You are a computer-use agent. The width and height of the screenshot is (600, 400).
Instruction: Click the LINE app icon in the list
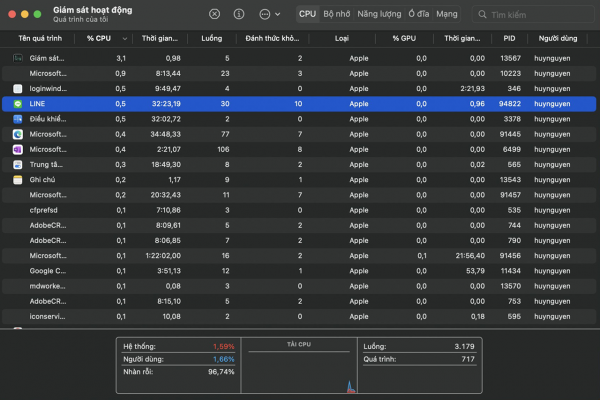(x=18, y=103)
